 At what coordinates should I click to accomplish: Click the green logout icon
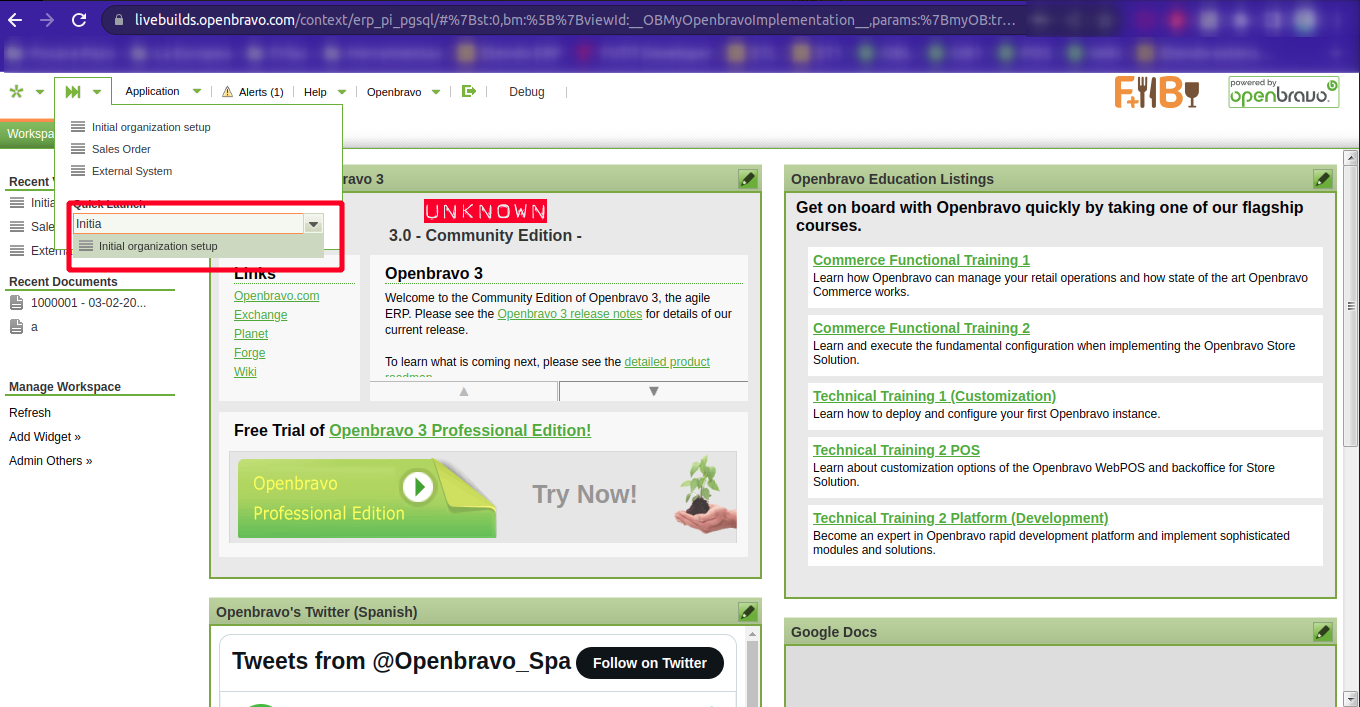click(469, 91)
